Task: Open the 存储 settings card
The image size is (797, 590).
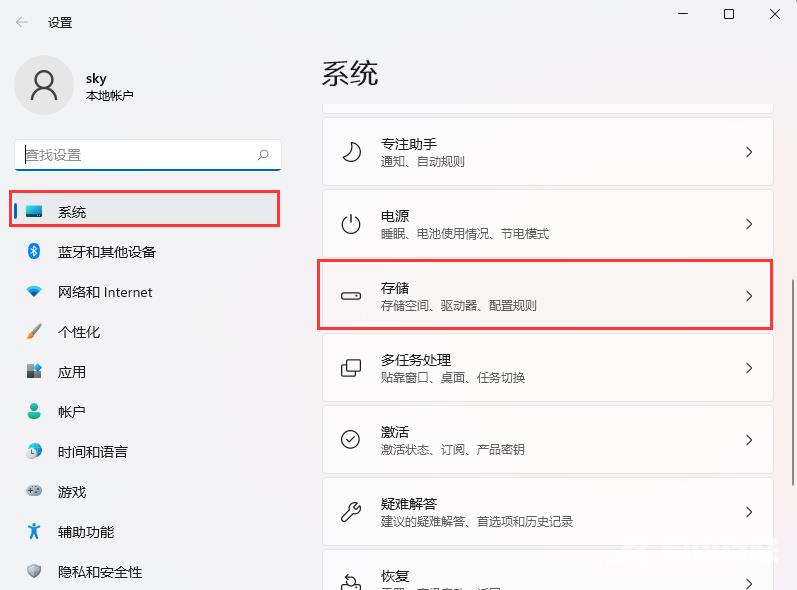Action: coord(547,296)
